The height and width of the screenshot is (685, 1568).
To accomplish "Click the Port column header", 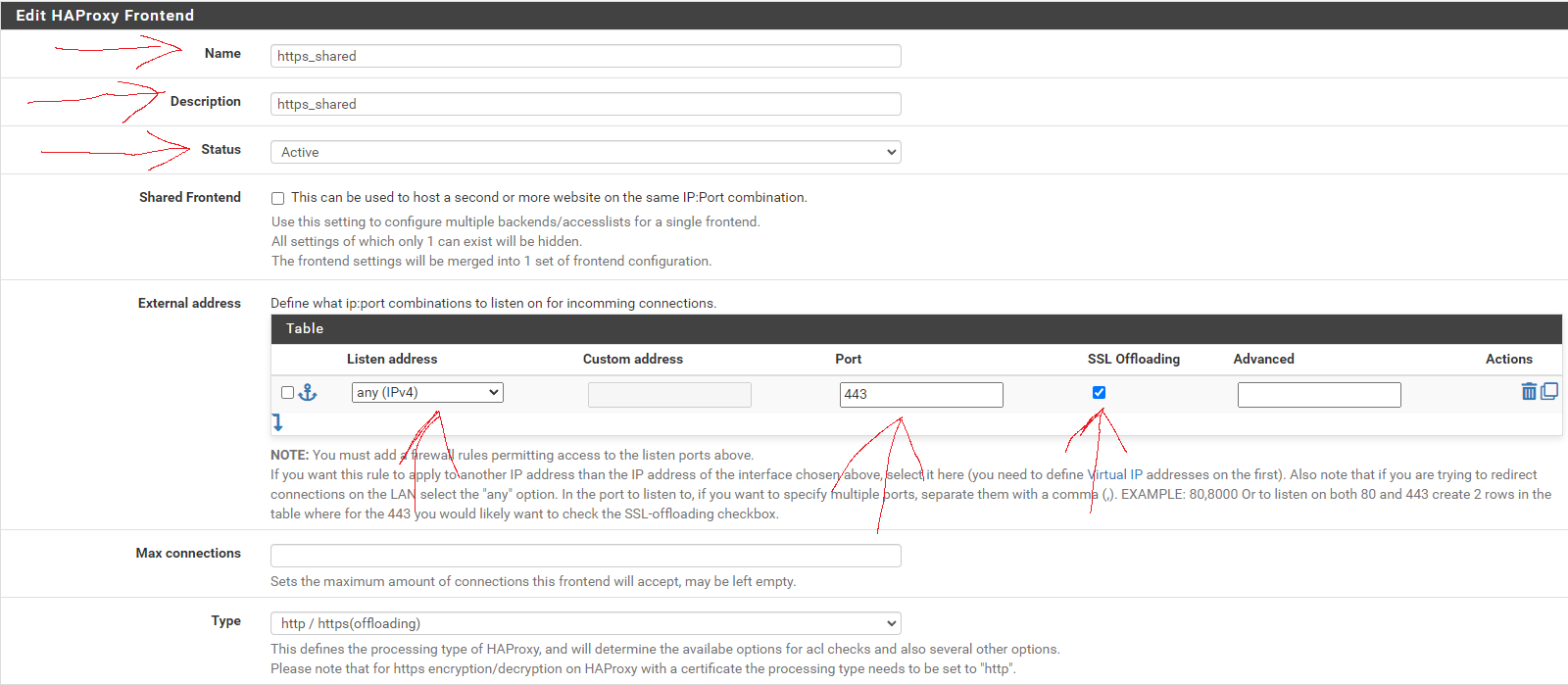I will point(849,359).
